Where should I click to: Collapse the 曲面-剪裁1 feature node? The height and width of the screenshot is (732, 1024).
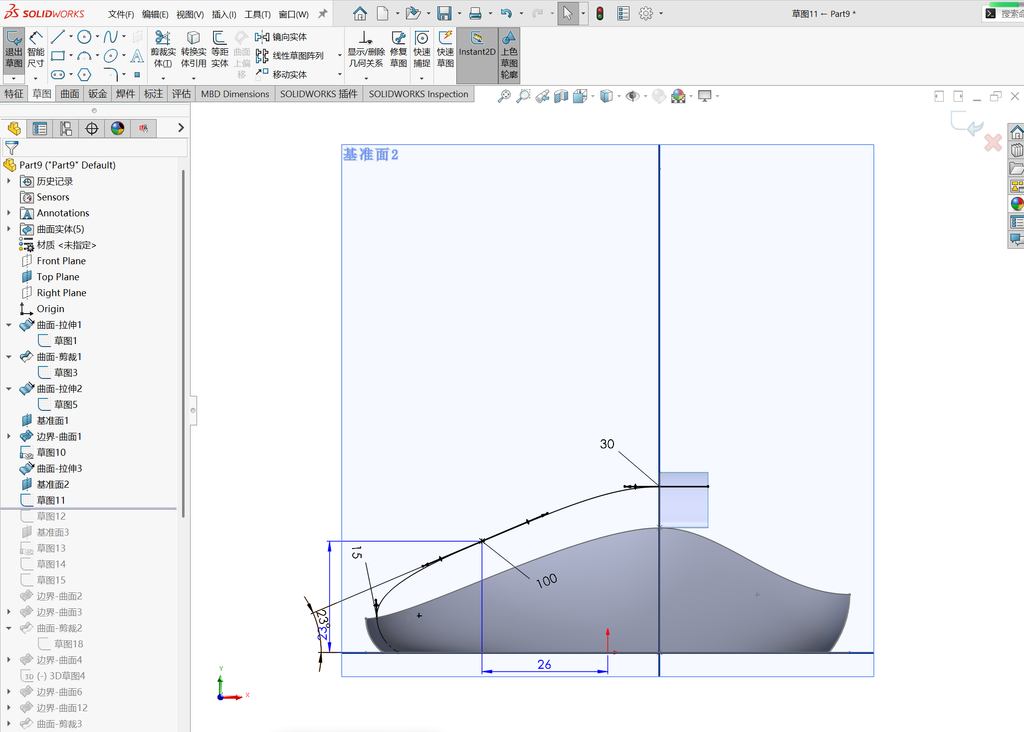tap(8, 357)
